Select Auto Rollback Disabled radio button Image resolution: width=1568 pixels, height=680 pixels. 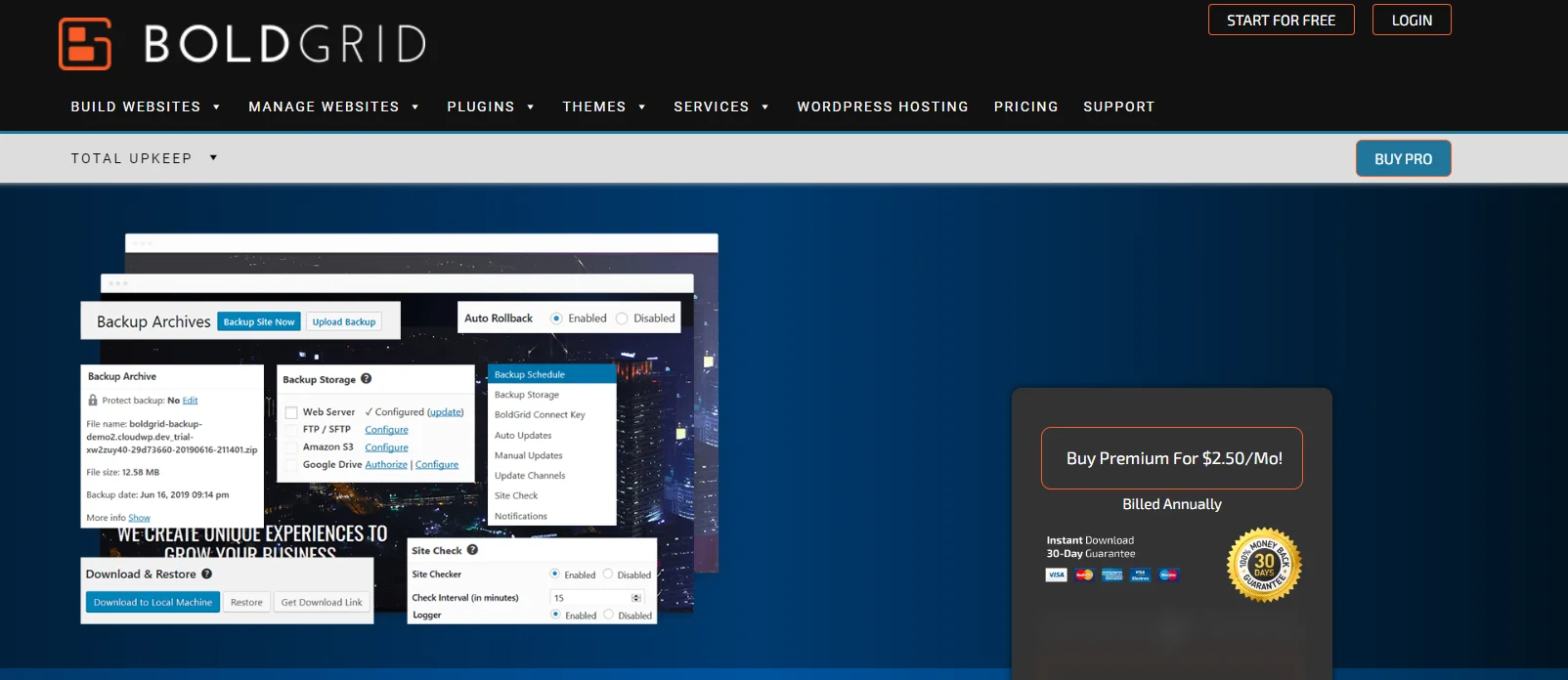coord(622,319)
